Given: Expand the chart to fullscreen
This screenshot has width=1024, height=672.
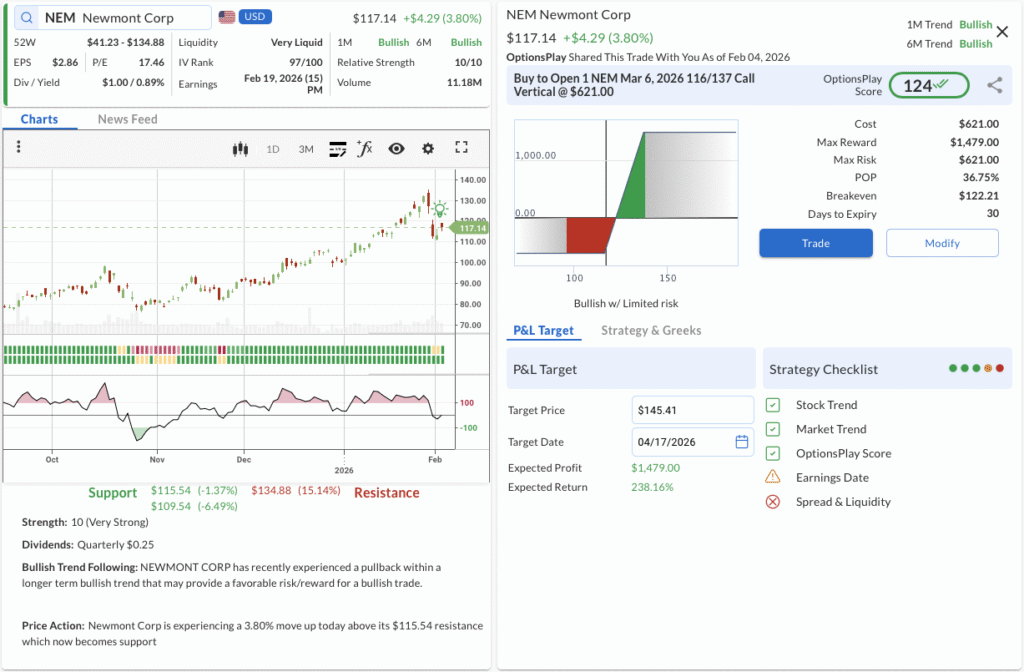Looking at the screenshot, I should 461,148.
